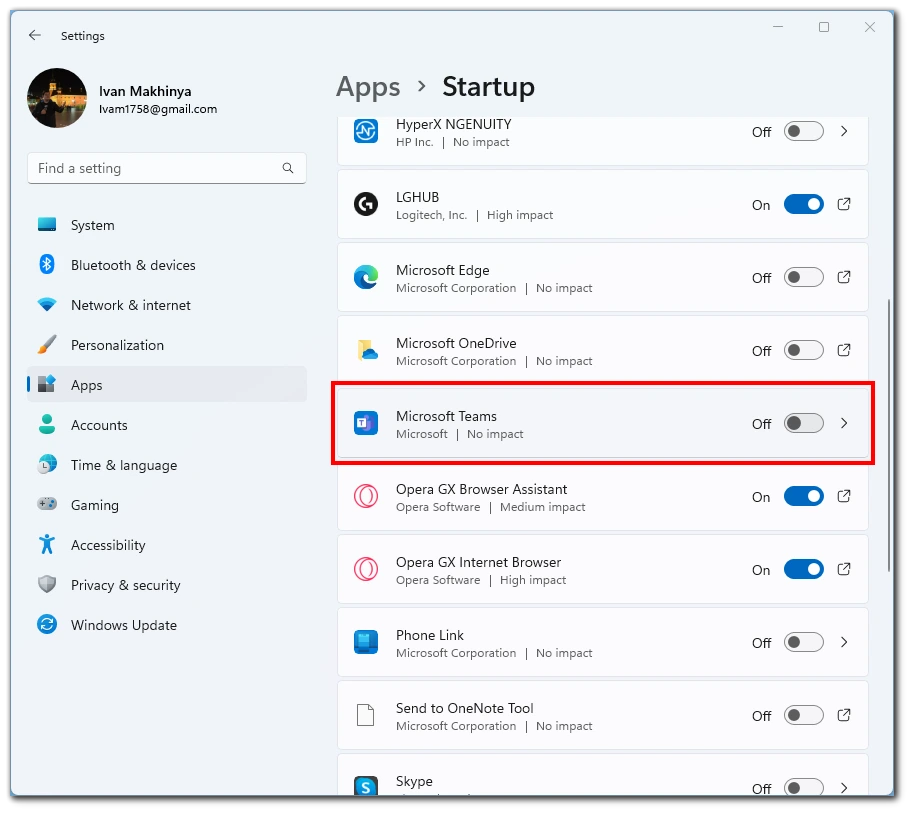Expand Microsoft Teams chevron arrow

844,423
